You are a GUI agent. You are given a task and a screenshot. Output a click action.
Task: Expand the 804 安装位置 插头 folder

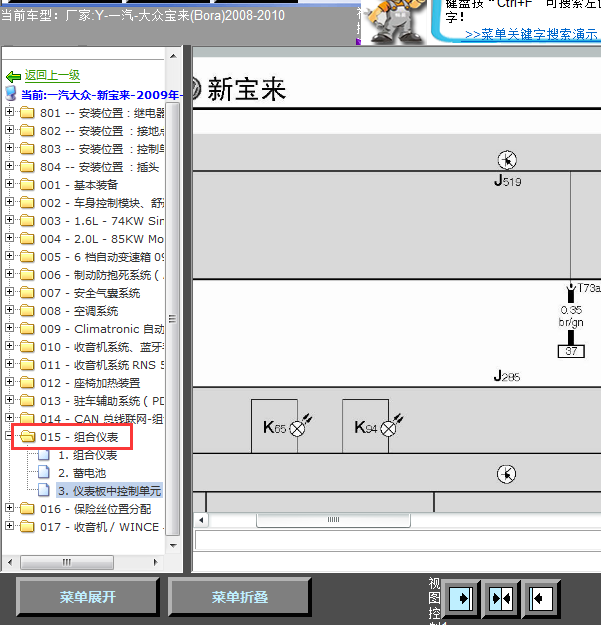10,166
